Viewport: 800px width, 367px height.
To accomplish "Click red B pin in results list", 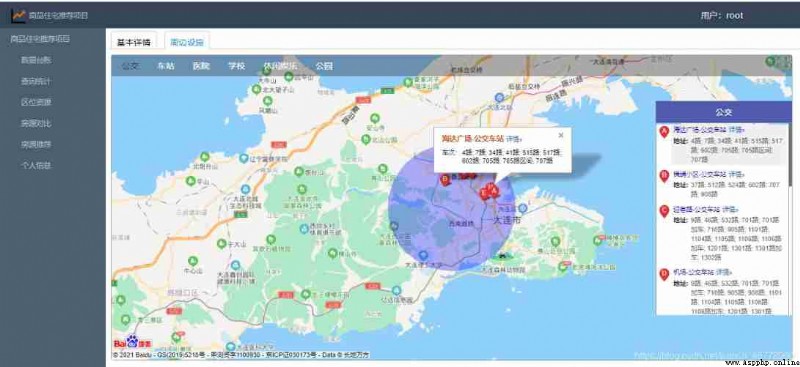I will 664,176.
